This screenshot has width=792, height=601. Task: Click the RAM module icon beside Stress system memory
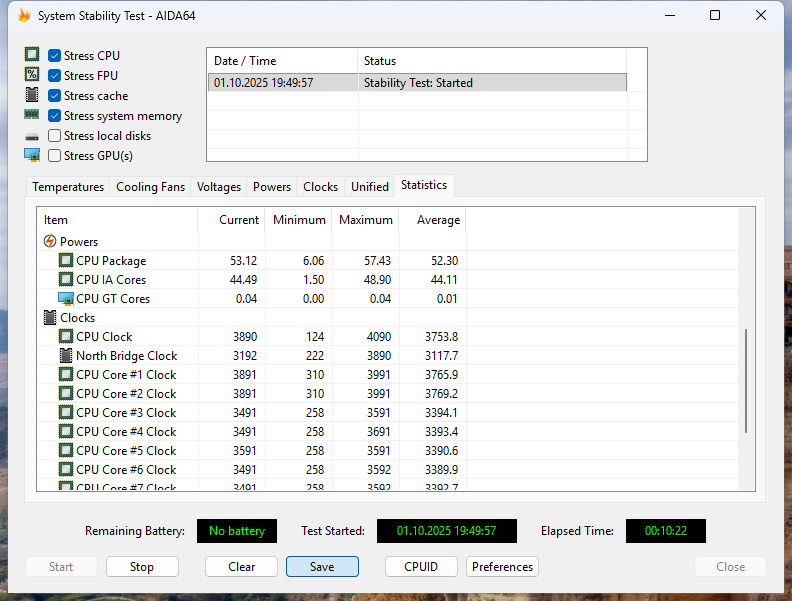click(x=32, y=115)
